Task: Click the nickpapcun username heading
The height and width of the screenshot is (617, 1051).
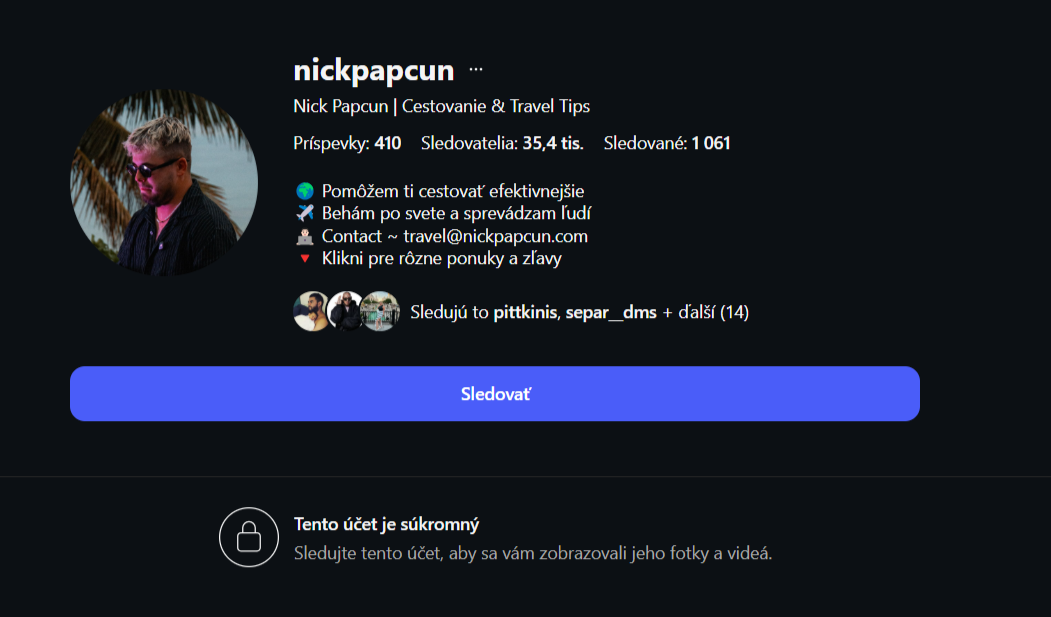Action: (x=374, y=70)
